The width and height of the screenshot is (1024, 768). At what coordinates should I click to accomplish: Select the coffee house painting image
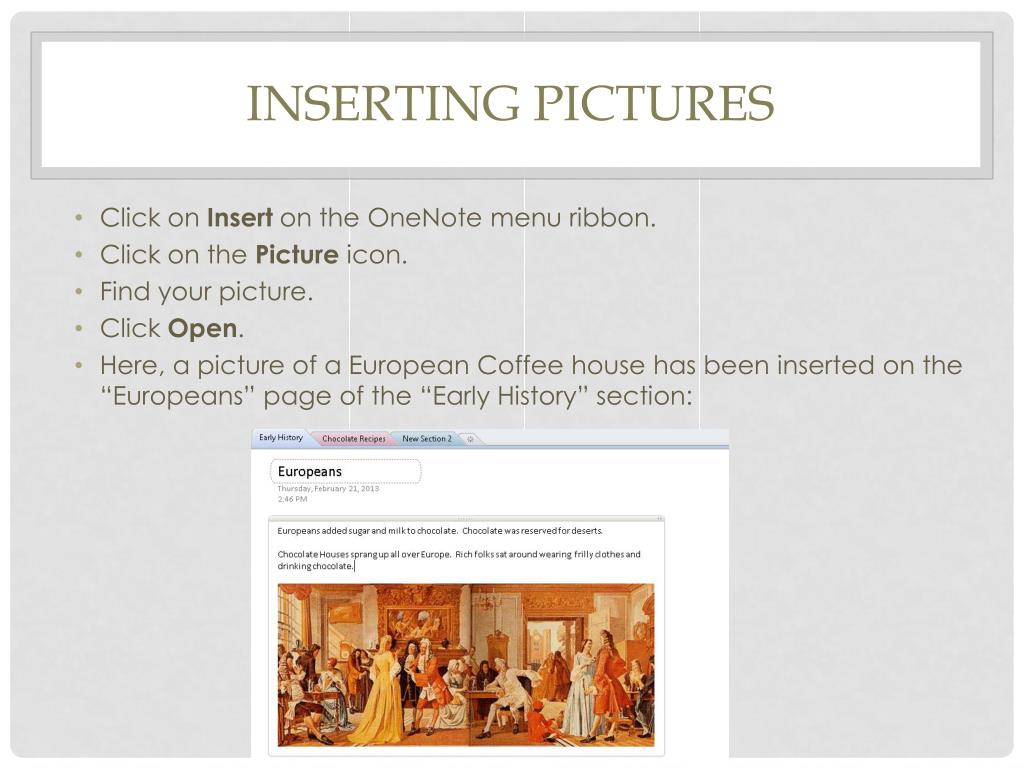pyautogui.click(x=466, y=665)
